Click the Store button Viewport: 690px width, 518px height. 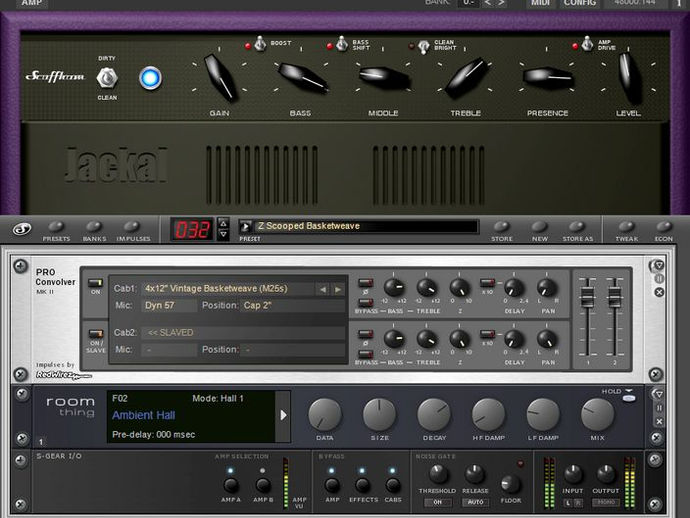pyautogui.click(x=502, y=227)
